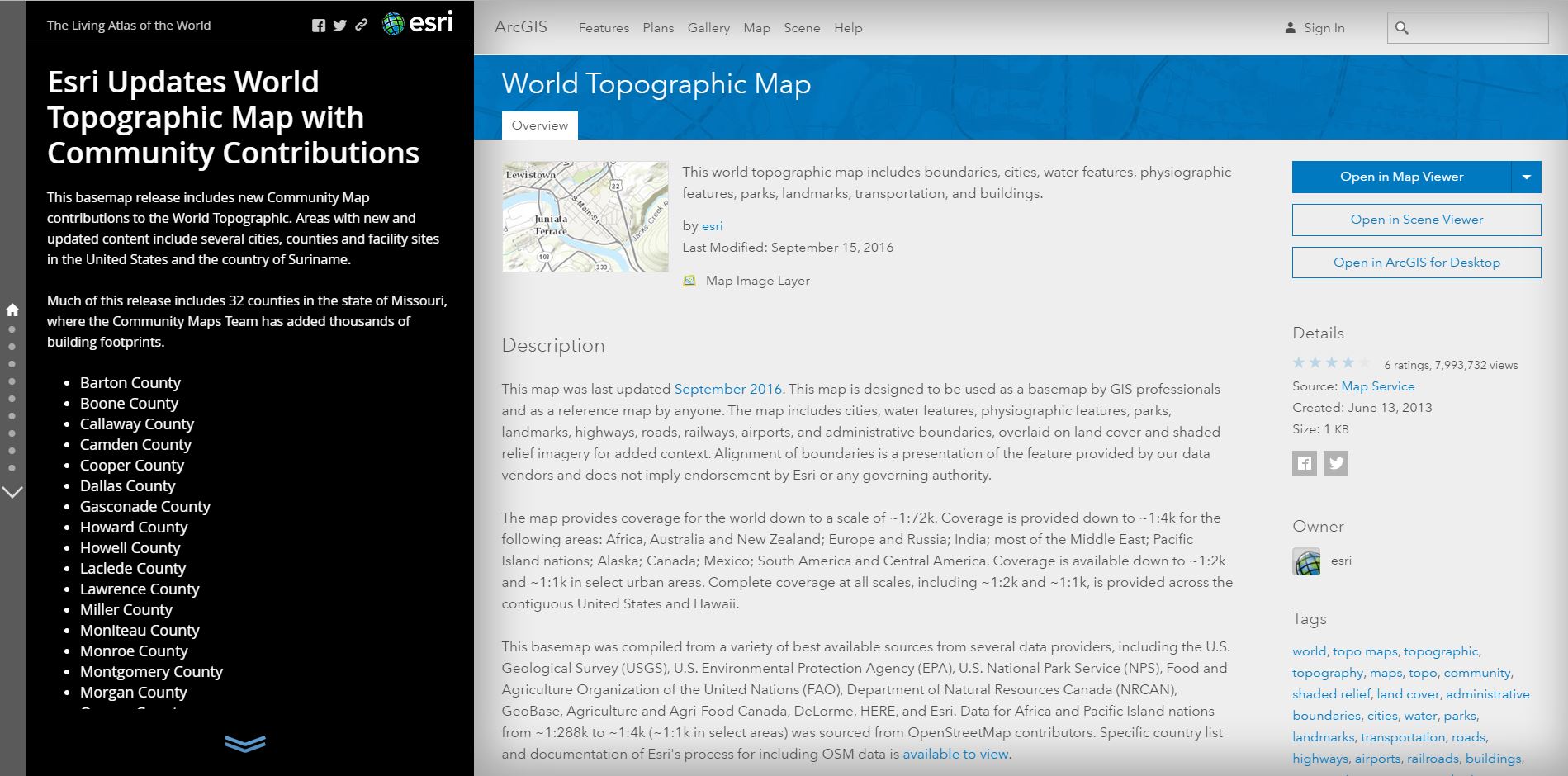Select the first navigation dot below the home icon
1568x776 pixels.
tap(12, 329)
